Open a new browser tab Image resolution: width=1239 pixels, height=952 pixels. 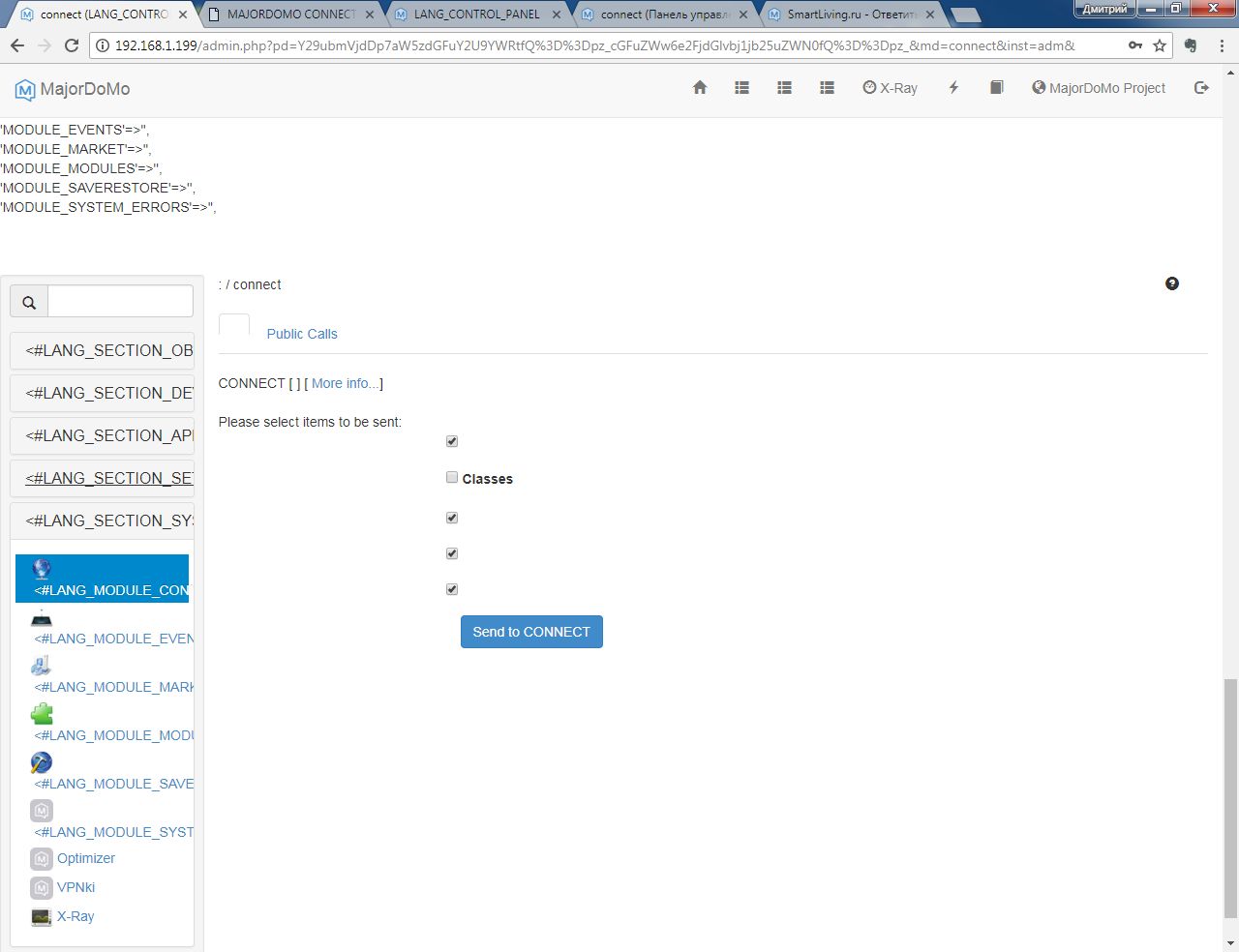click(966, 15)
